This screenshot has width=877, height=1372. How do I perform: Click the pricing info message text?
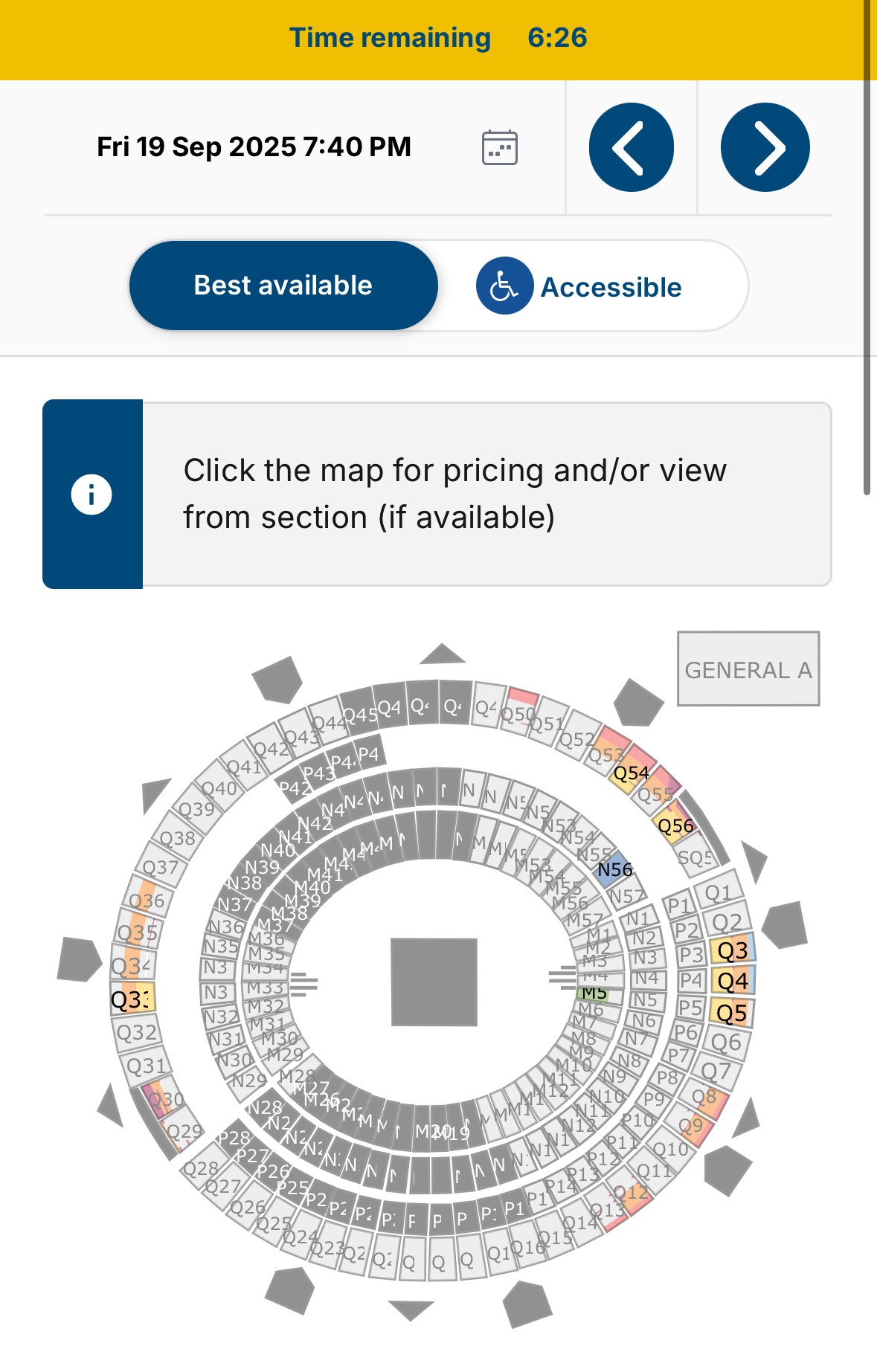tap(454, 494)
